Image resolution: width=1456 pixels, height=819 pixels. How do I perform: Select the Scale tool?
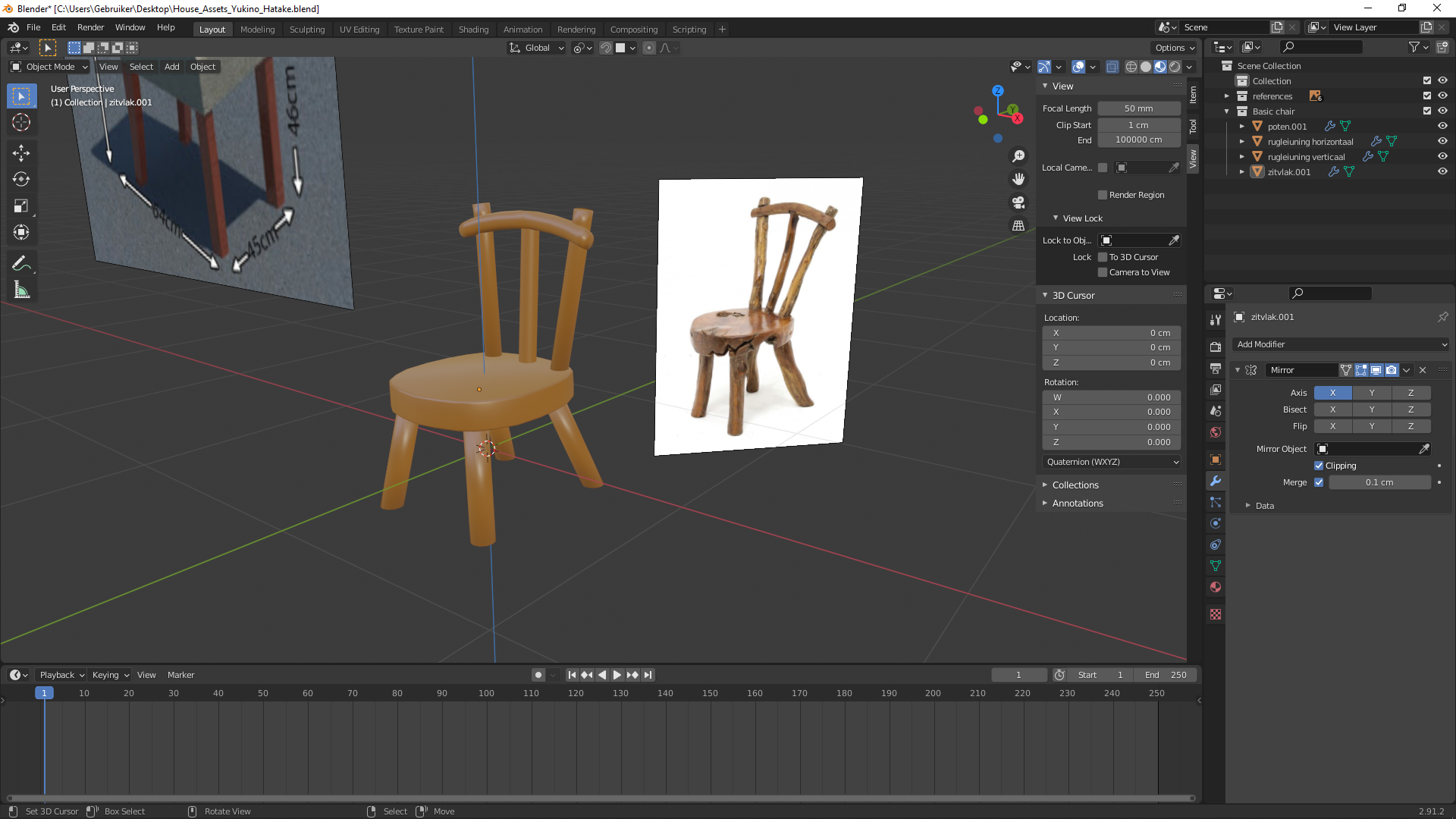(21, 206)
